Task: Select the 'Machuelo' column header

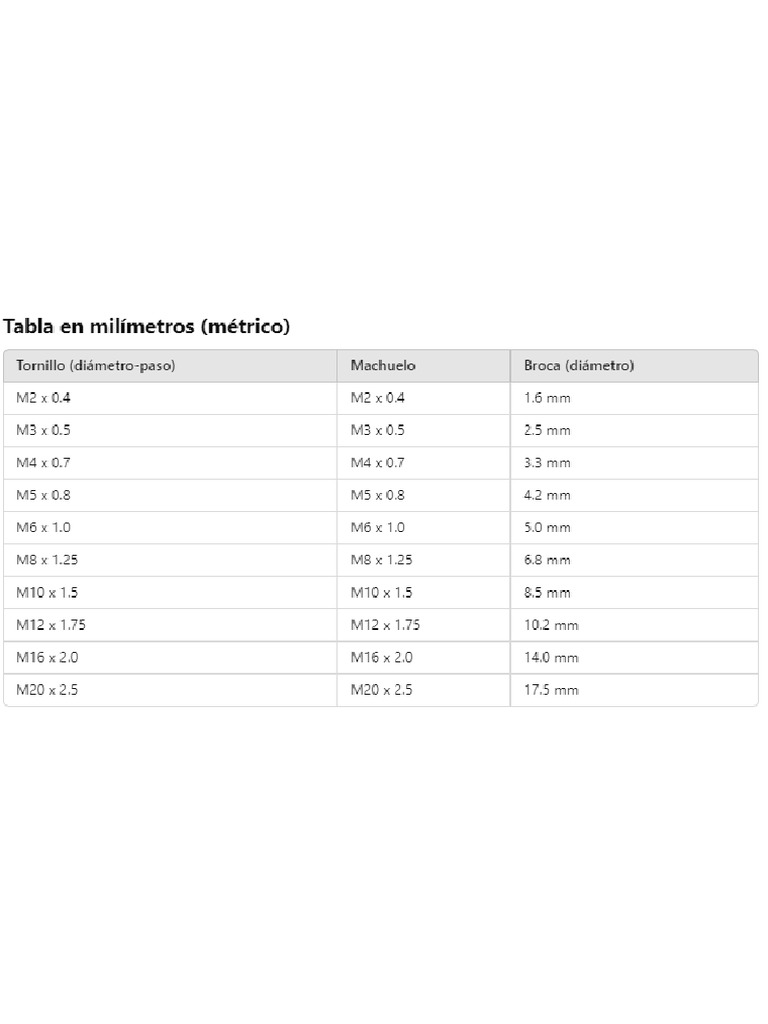Action: (x=383, y=366)
